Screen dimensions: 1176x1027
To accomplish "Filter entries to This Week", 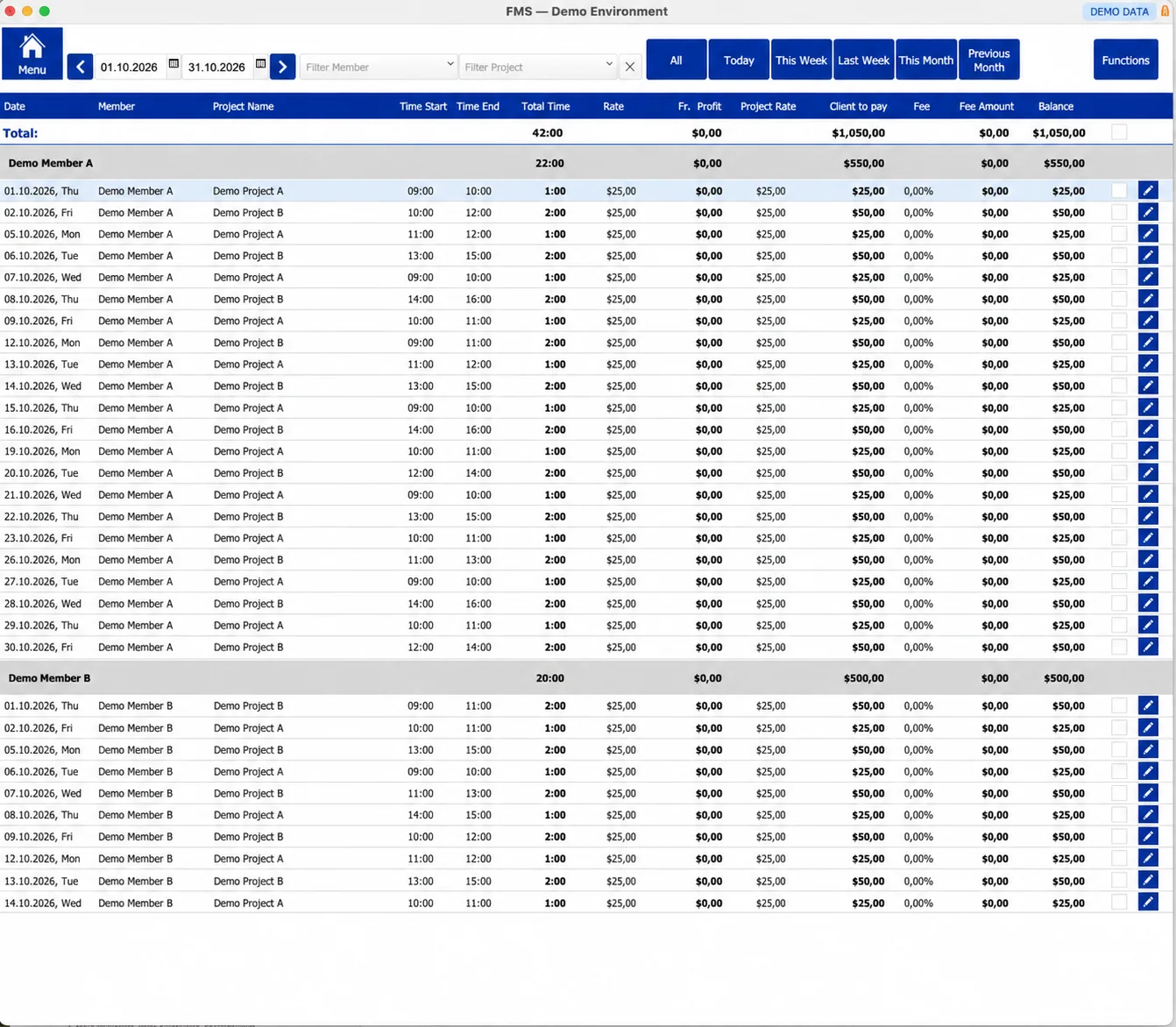I will 801,60.
